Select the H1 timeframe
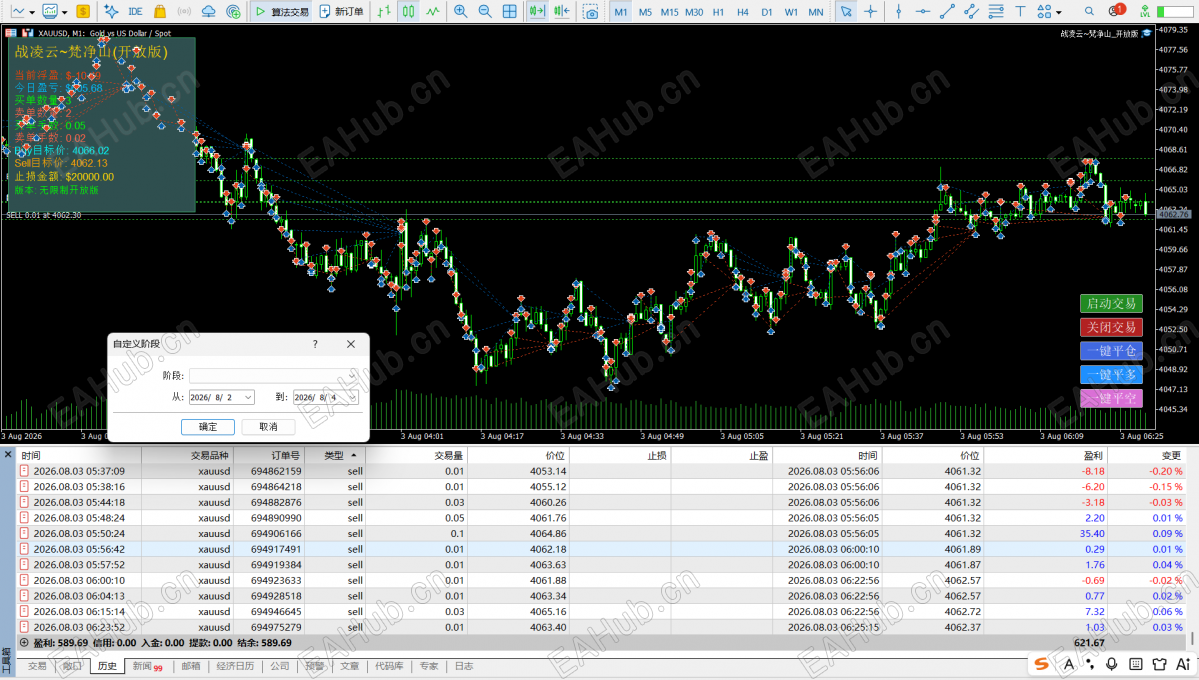The image size is (1199, 680). click(718, 11)
